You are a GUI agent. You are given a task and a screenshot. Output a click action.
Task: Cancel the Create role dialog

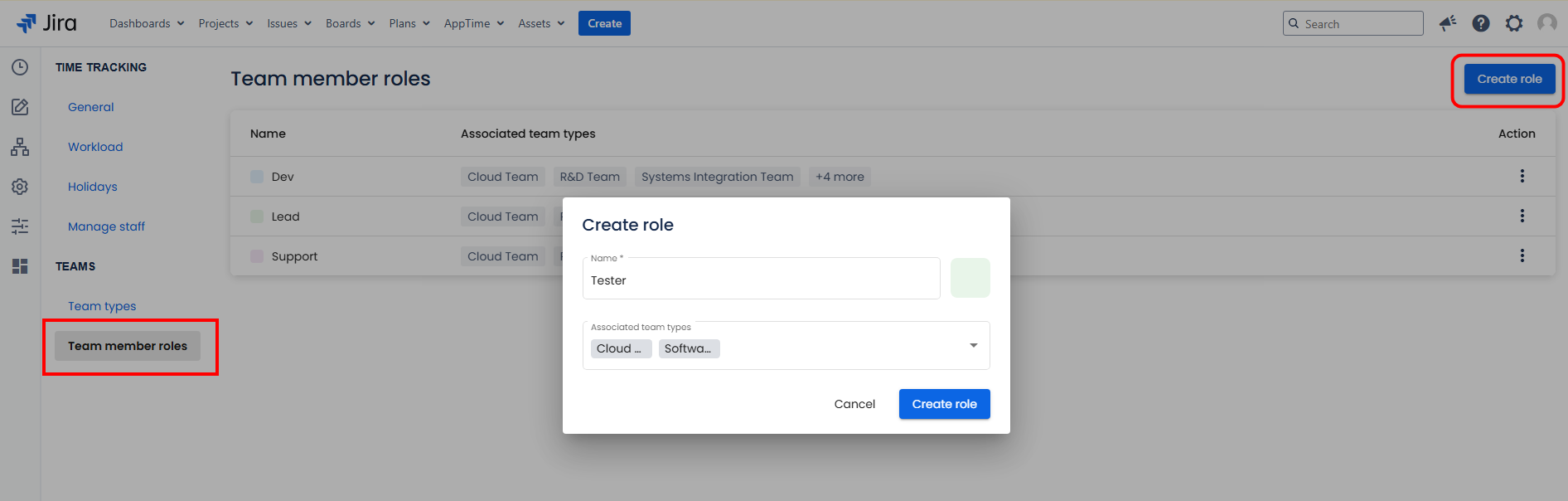(x=854, y=404)
